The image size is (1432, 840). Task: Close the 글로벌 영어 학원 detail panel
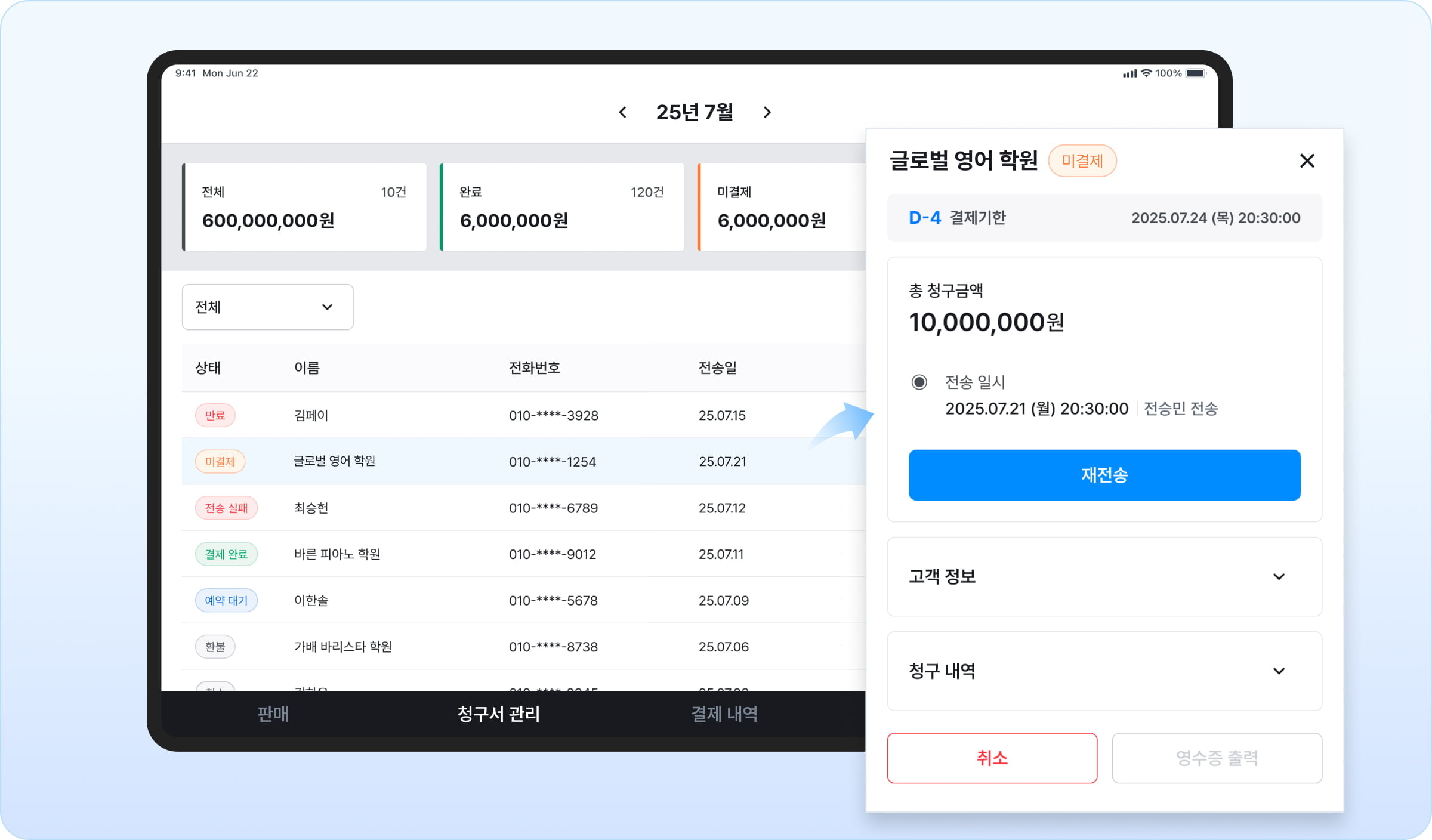pyautogui.click(x=1307, y=160)
